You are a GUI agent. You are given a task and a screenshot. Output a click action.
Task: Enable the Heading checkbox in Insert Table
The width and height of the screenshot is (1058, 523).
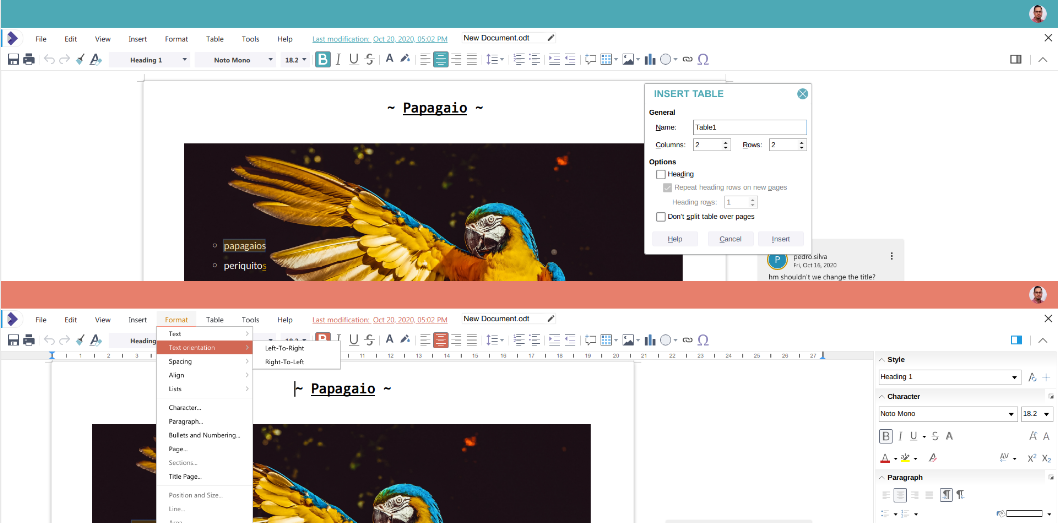(x=661, y=175)
